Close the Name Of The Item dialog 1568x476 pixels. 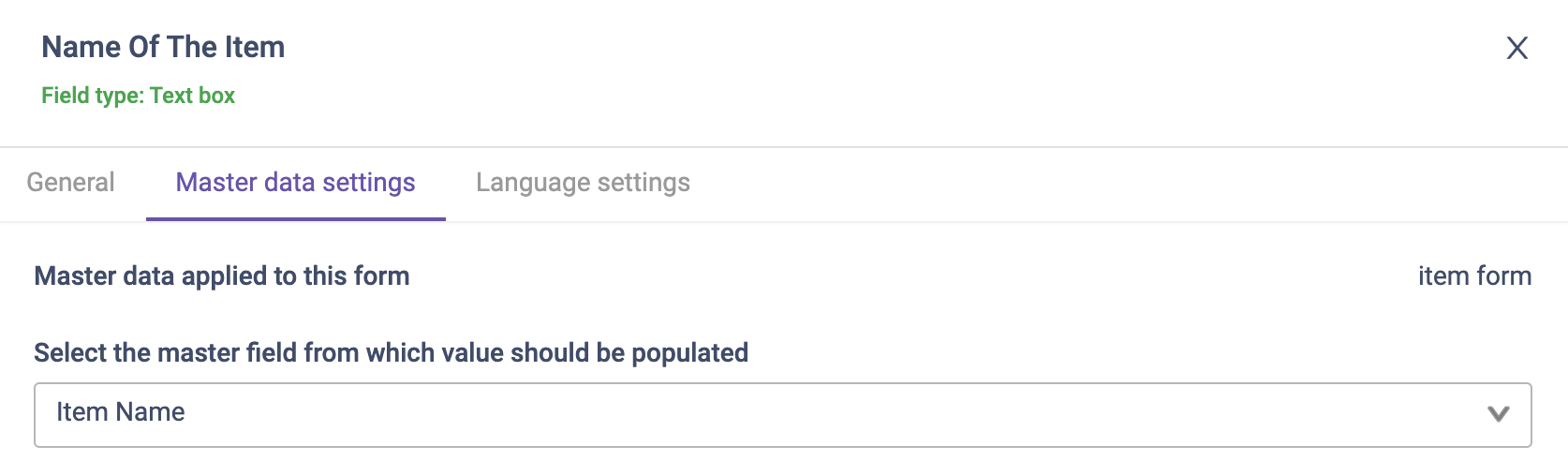click(x=1516, y=48)
